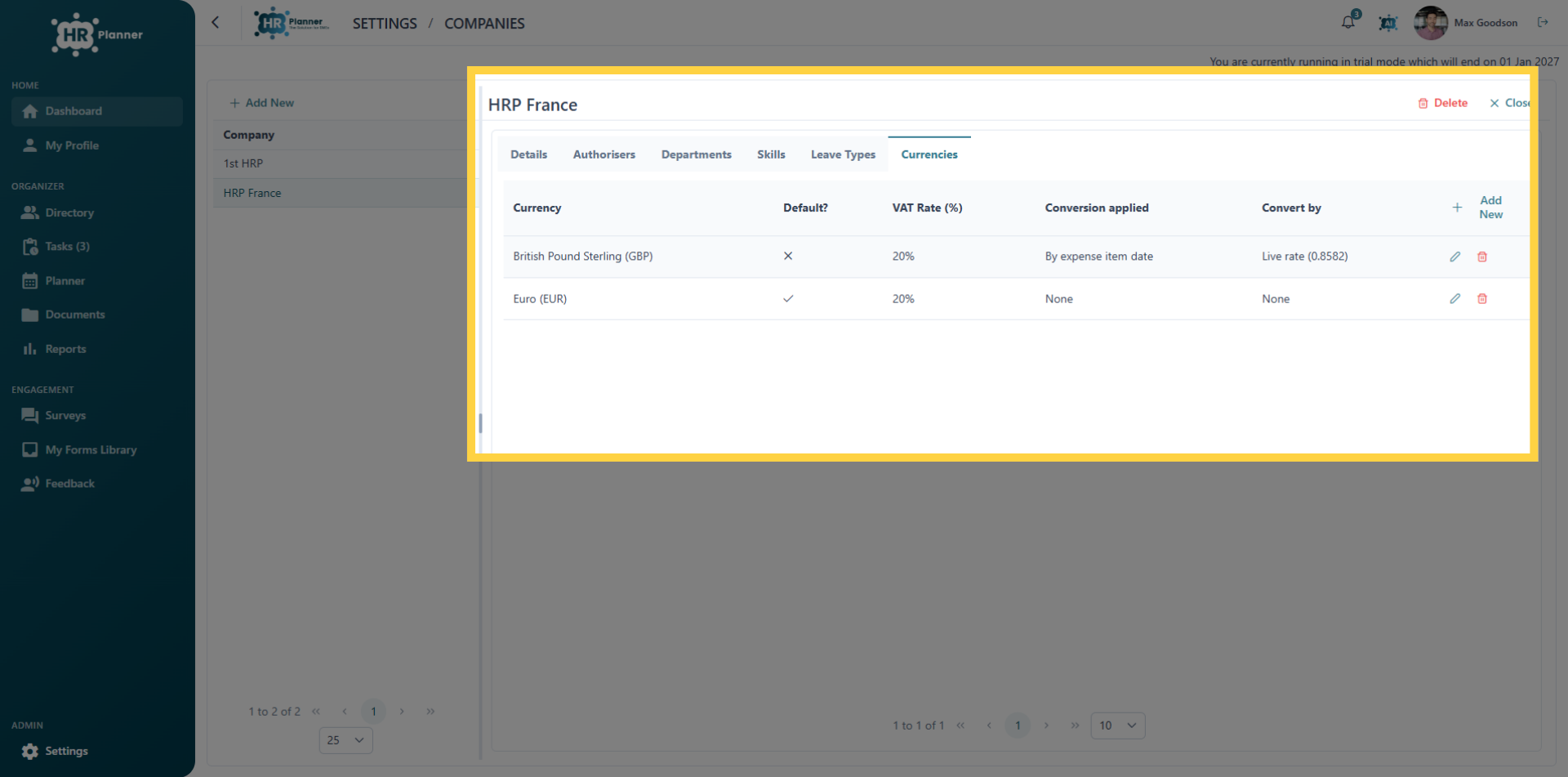The image size is (1568, 777).
Task: Click Add New company button
Action: click(261, 103)
